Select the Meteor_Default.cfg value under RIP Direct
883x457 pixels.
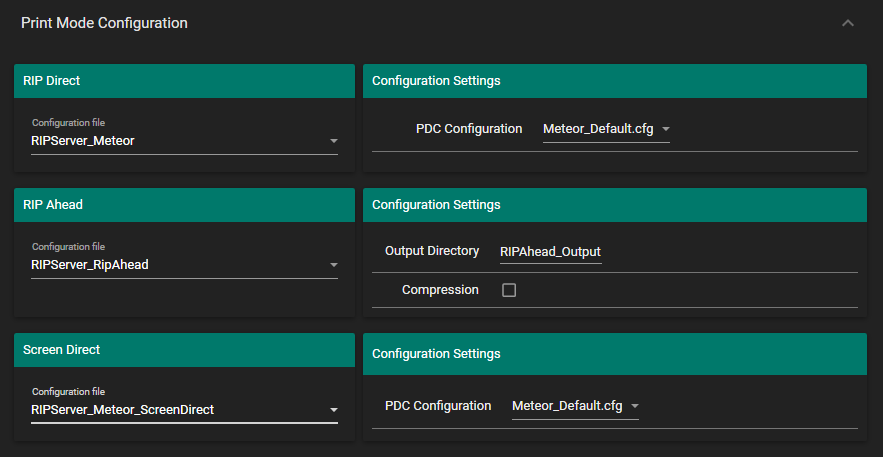pyautogui.click(x=599, y=129)
